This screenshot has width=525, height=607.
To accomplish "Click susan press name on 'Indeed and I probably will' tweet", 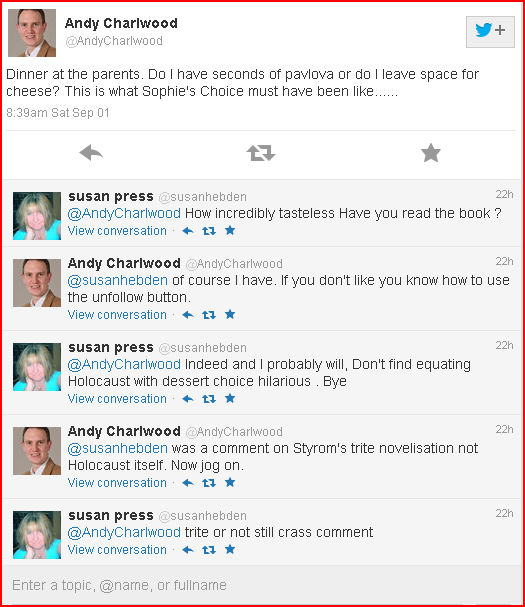I will [111, 348].
